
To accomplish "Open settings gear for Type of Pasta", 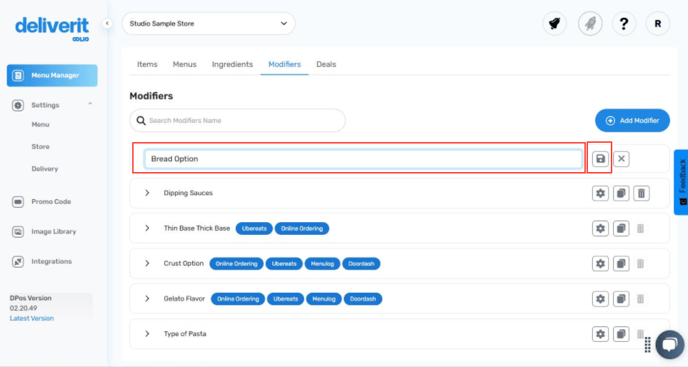I will 600,334.
